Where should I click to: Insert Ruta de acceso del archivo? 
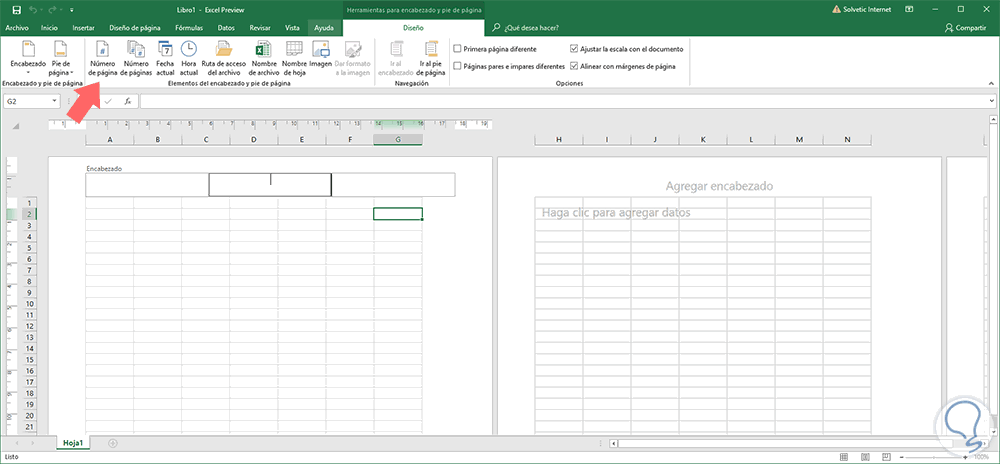click(x=224, y=59)
